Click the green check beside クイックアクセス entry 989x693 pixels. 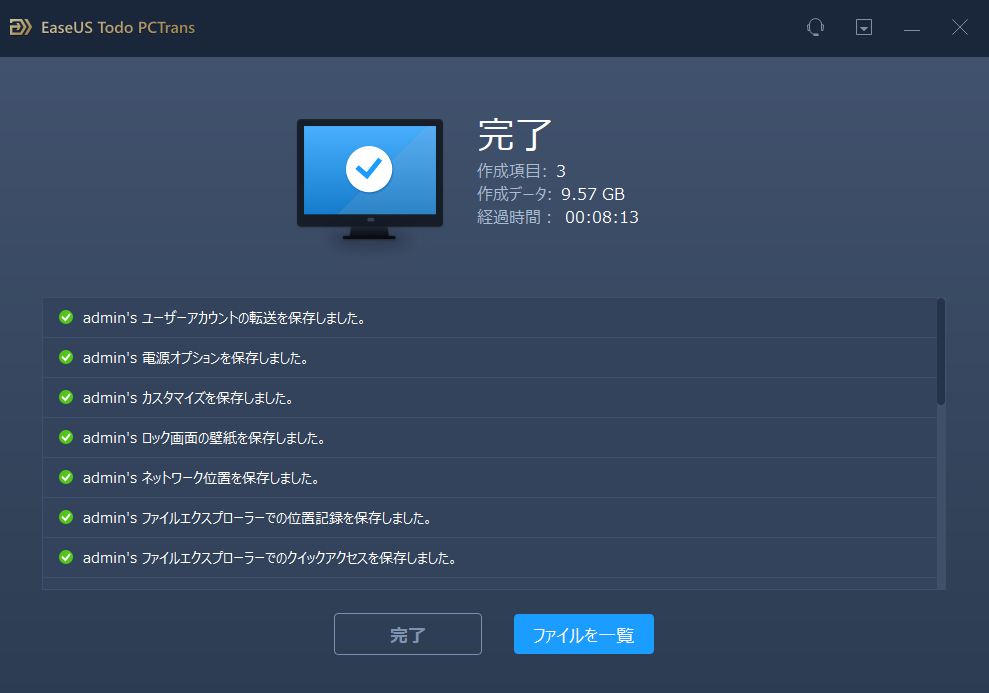65,557
